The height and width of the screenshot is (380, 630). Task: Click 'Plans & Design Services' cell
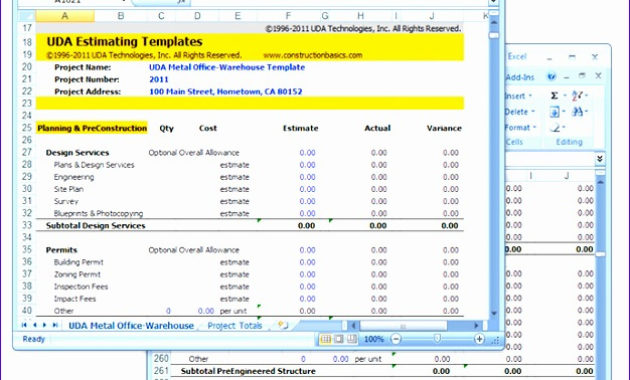[x=94, y=165]
